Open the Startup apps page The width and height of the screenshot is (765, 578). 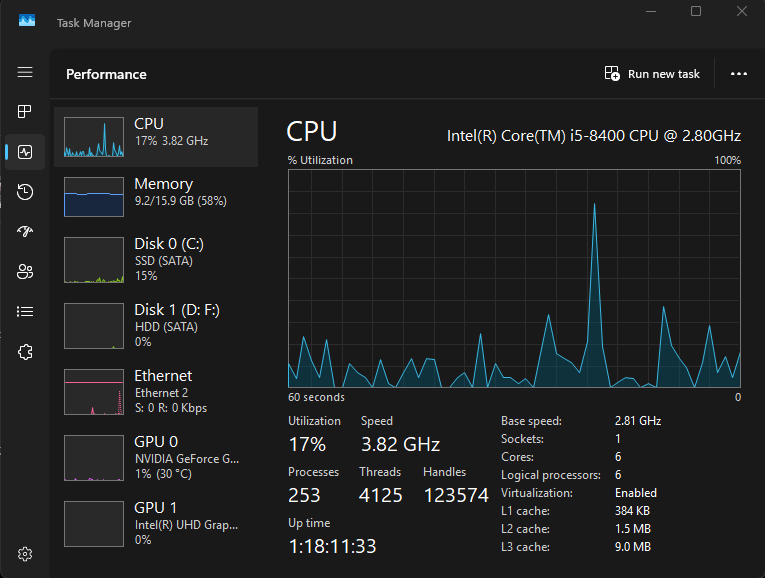25,232
